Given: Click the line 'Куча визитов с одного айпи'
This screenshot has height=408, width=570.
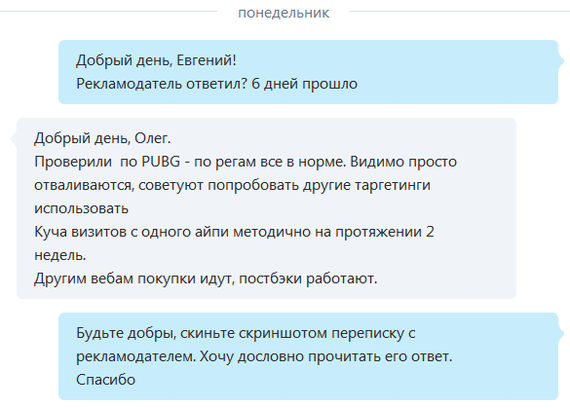Looking at the screenshot, I should 234,232.
